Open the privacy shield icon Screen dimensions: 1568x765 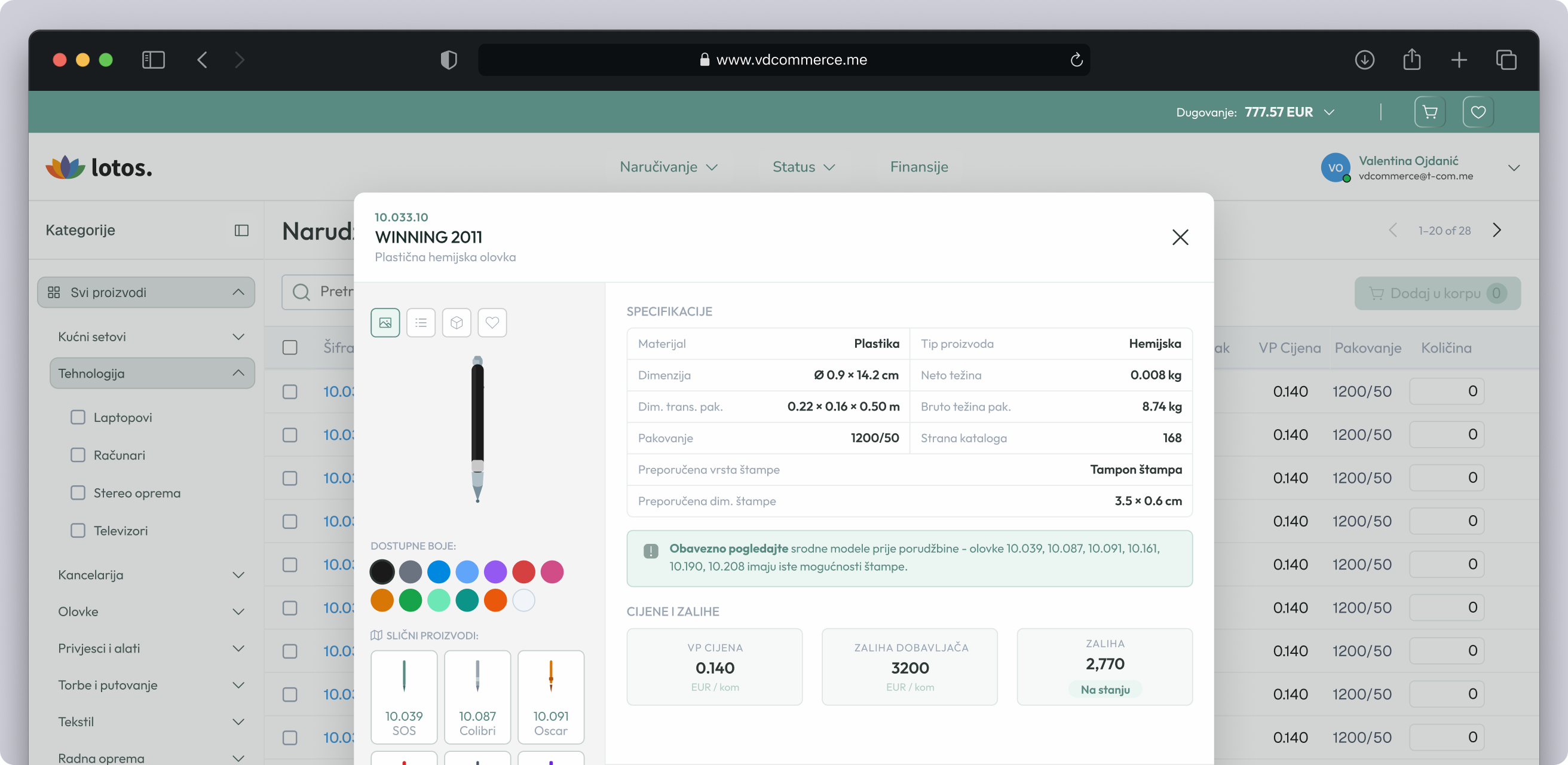coord(449,60)
